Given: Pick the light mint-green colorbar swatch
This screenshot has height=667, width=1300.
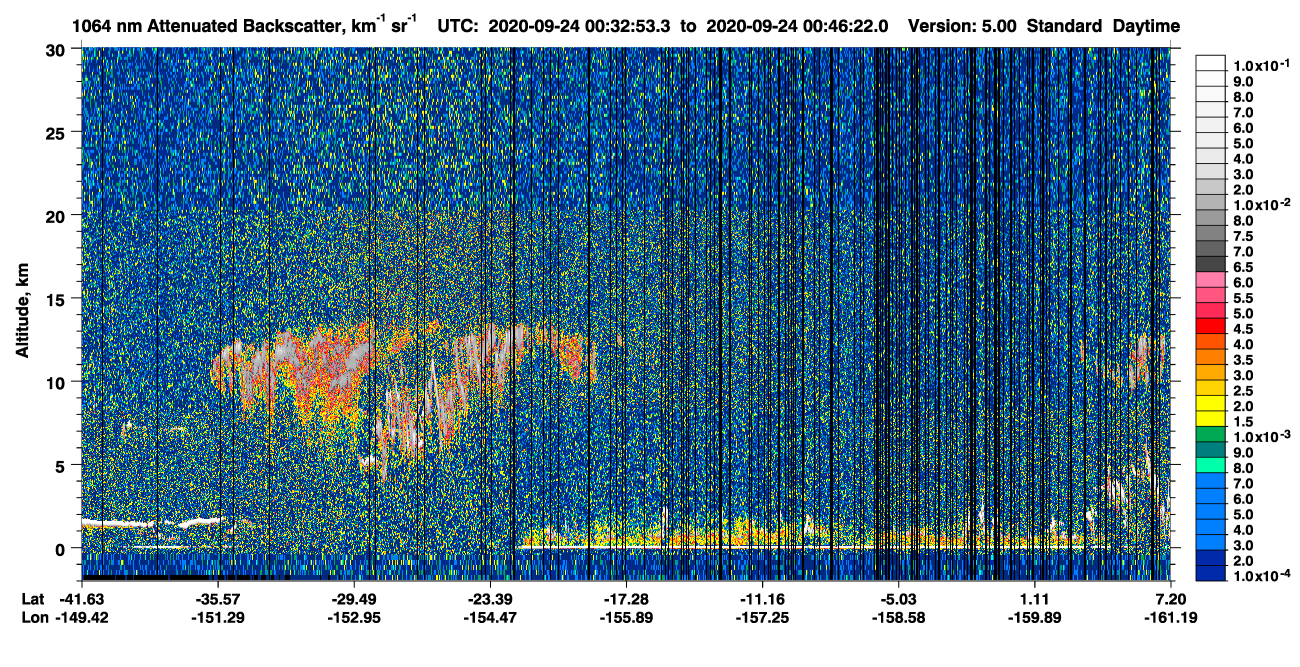Looking at the screenshot, I should tap(1210, 467).
